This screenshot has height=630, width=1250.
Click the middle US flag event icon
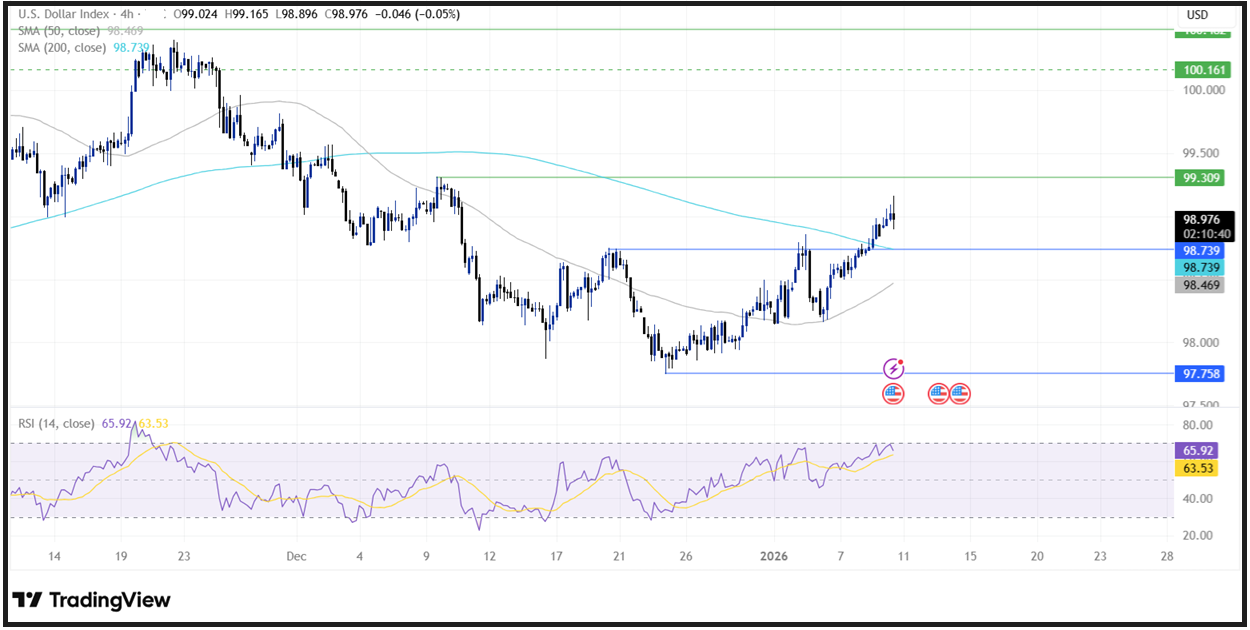coord(937,393)
